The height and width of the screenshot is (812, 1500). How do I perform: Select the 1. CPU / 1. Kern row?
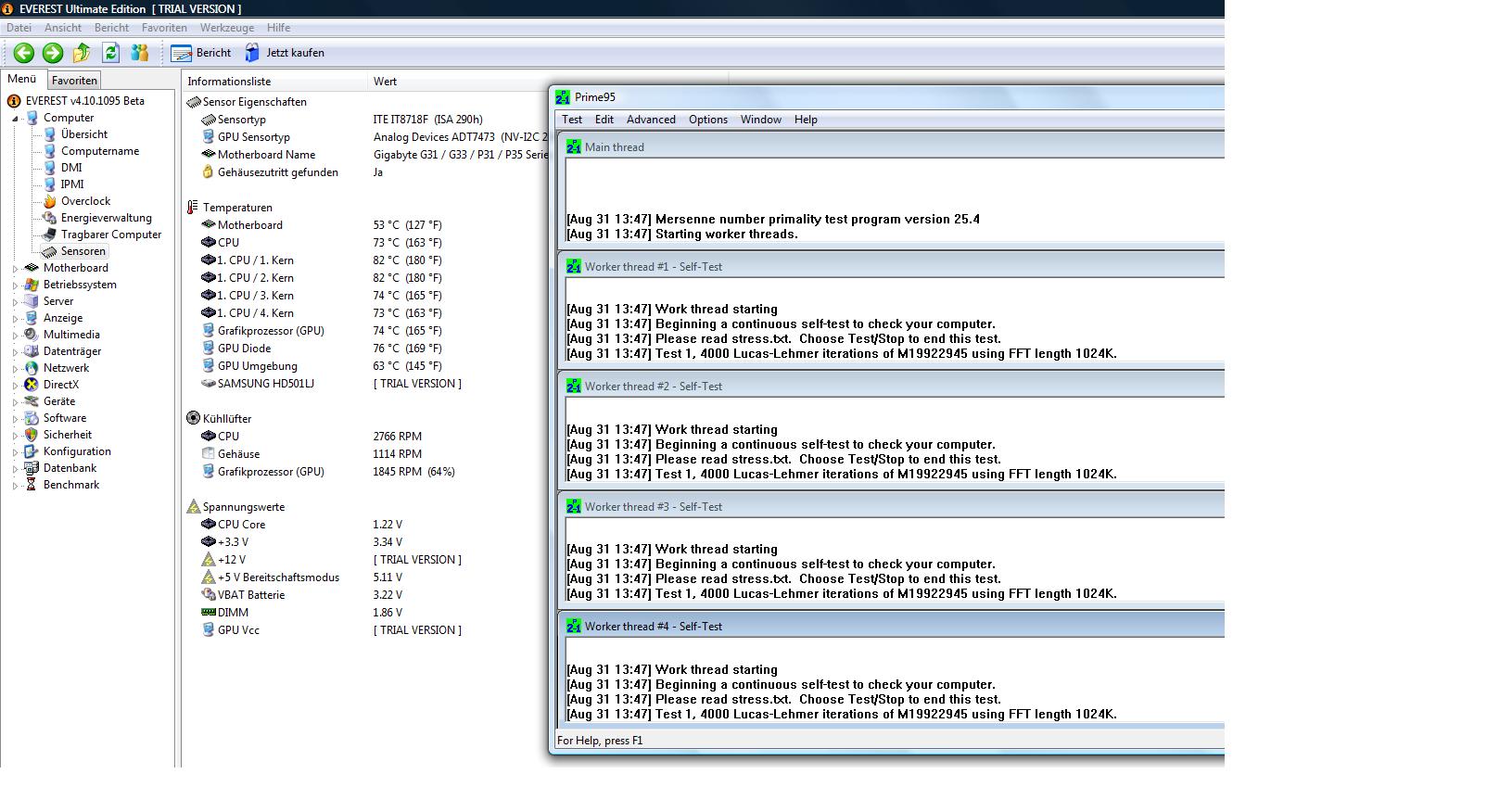364,260
